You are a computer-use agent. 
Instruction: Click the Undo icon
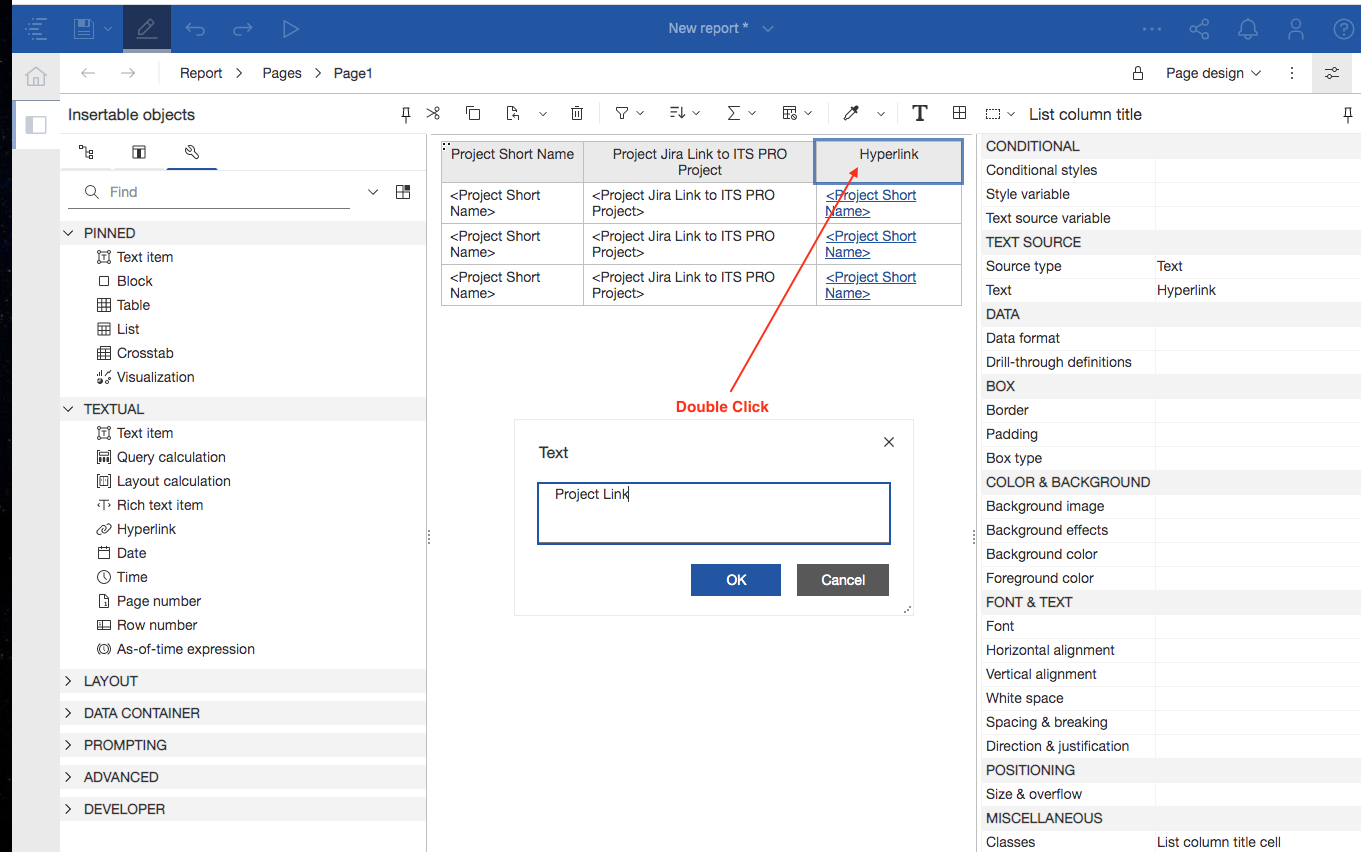pyautogui.click(x=195, y=29)
